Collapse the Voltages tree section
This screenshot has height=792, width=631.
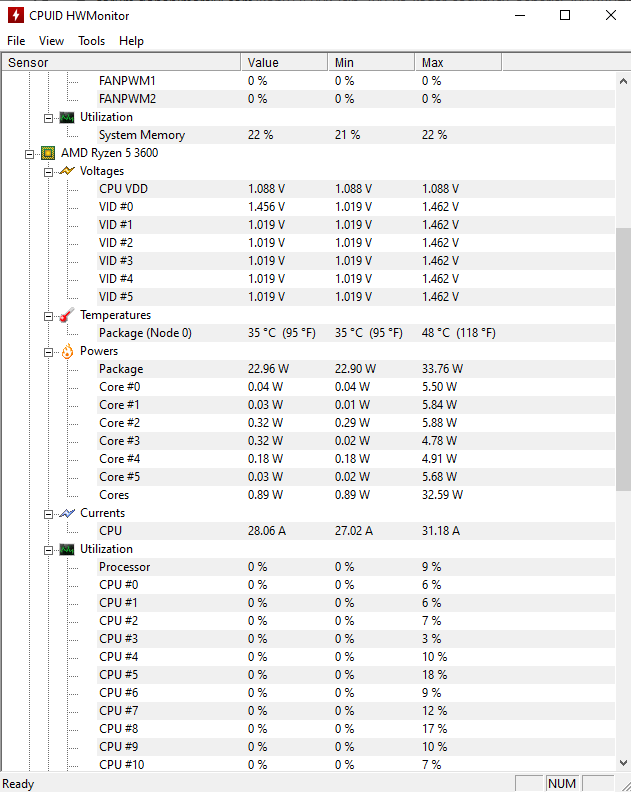(x=49, y=171)
